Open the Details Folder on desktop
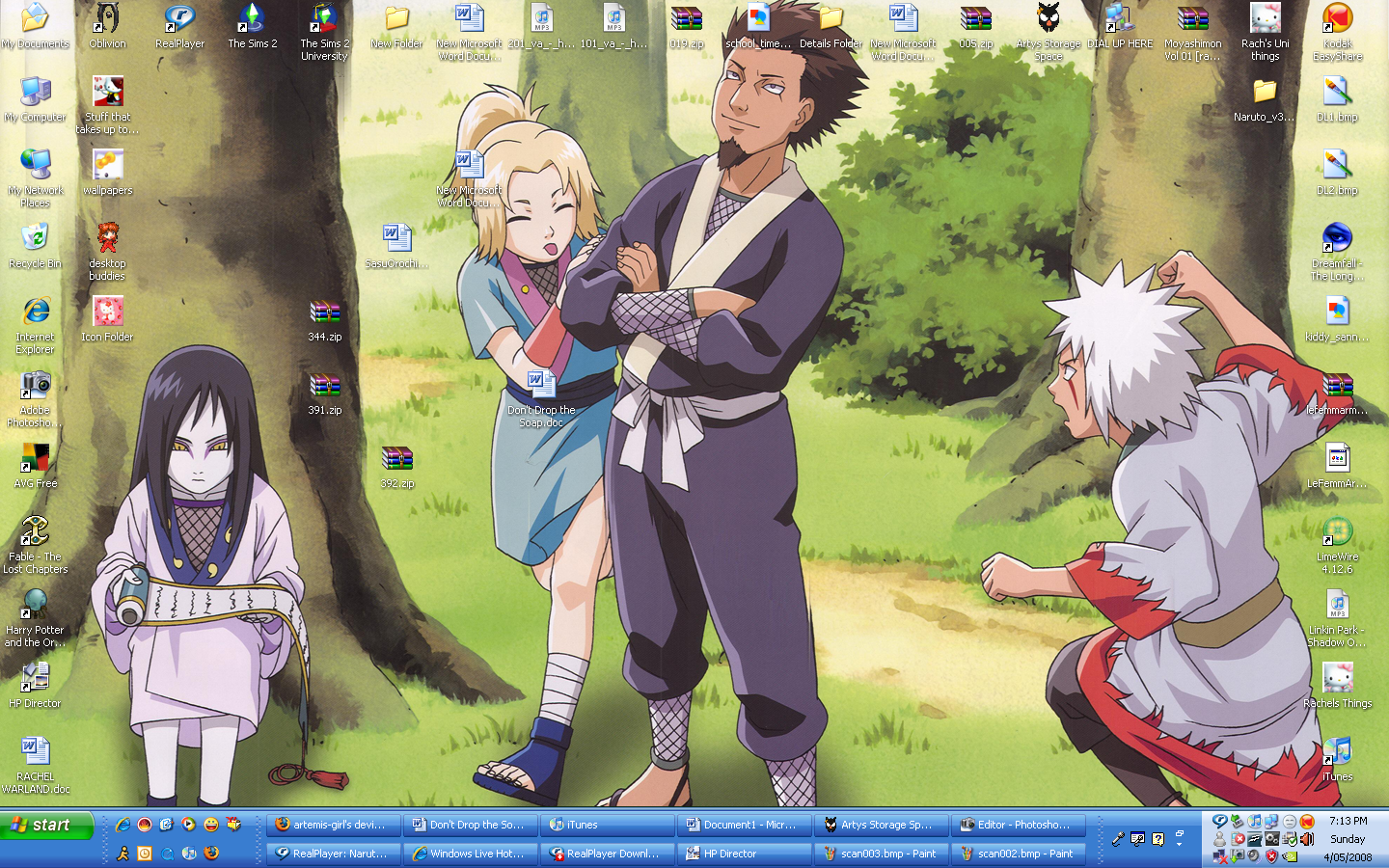Screen dimensions: 1389x868 (x=831, y=26)
